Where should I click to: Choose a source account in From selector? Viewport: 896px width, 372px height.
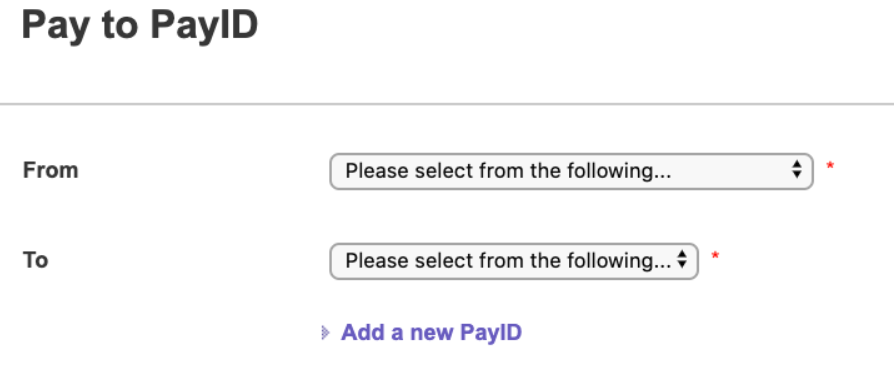tap(571, 171)
